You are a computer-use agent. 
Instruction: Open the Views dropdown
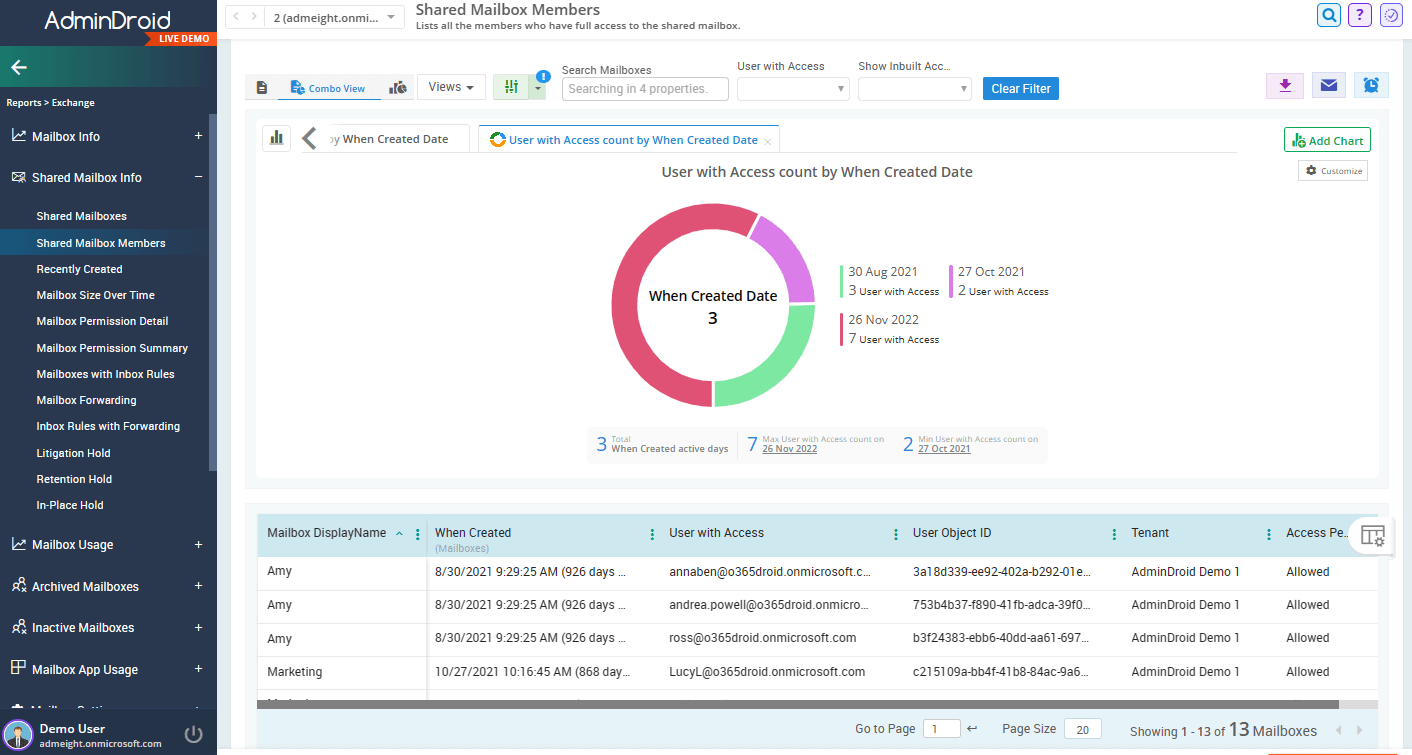pyautogui.click(x=451, y=87)
